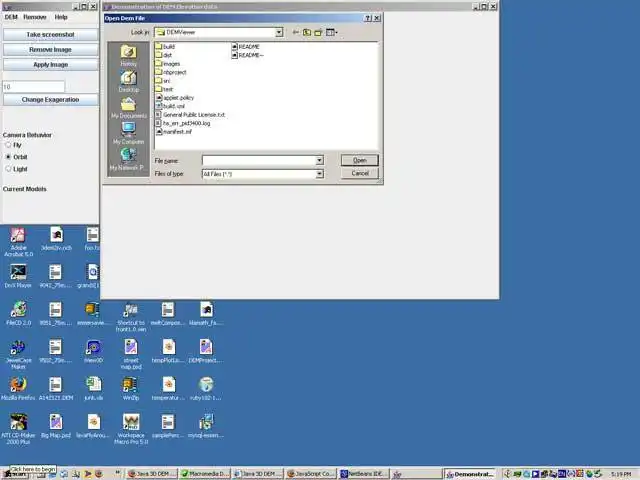Go to Desktop in the dialog sidebar

(128, 82)
